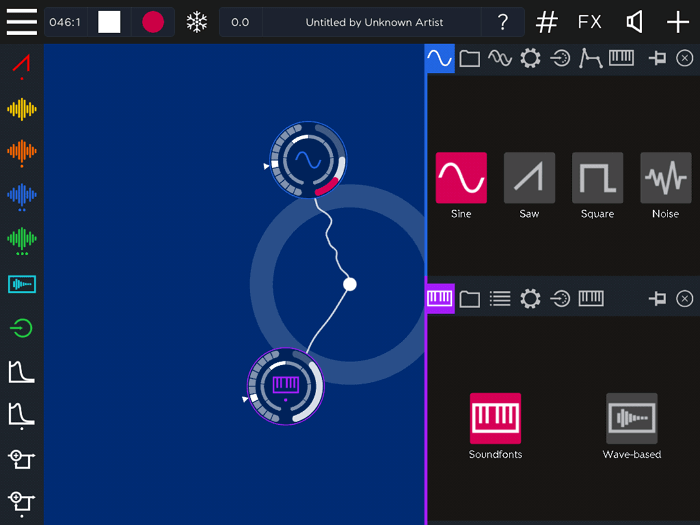
Task: Toggle the speaker mute icon
Action: point(634,22)
